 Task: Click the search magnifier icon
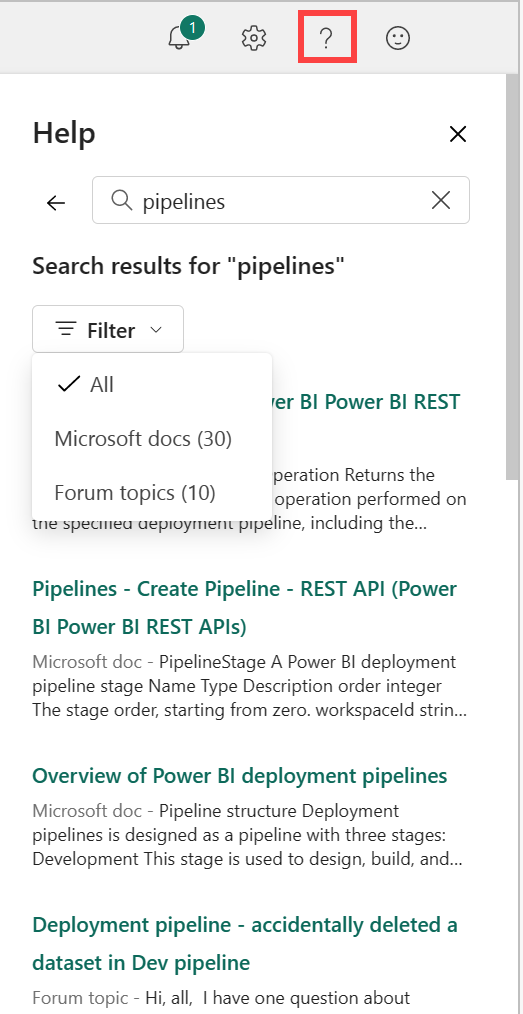point(122,200)
